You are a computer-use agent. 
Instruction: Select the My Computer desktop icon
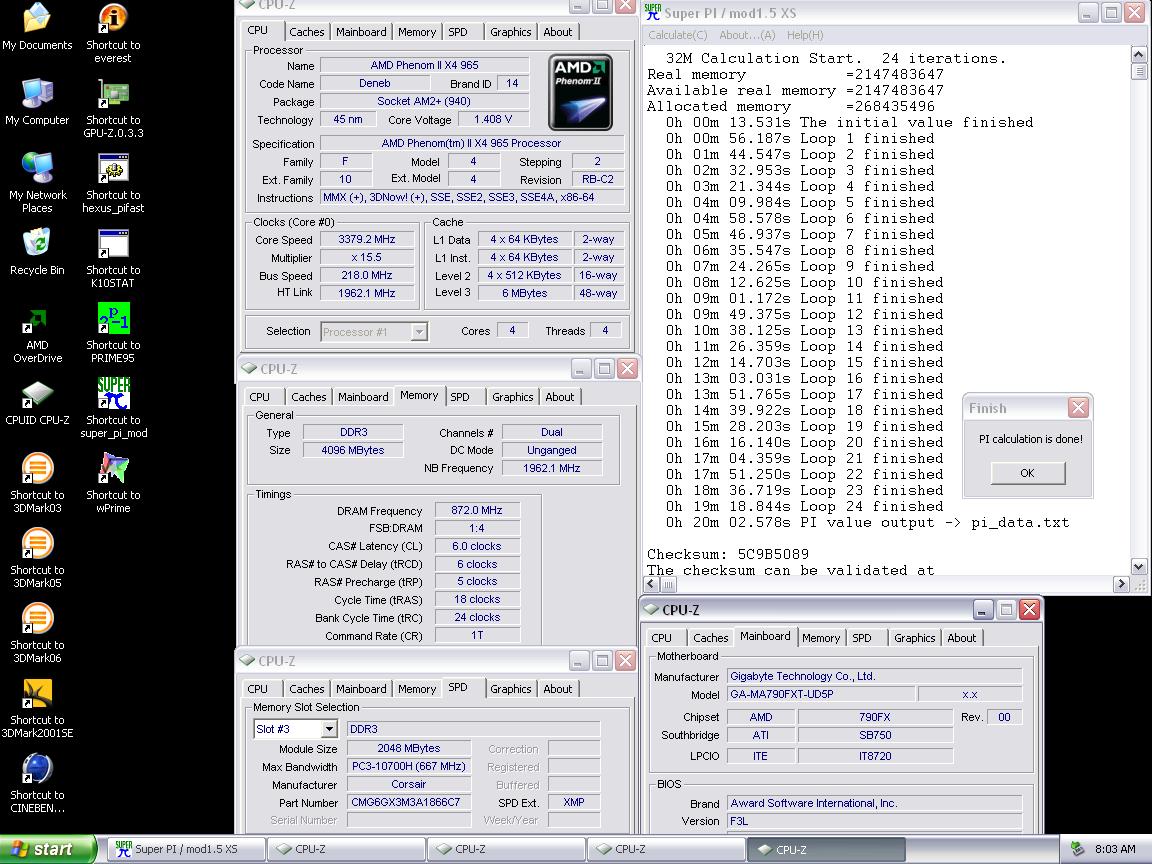point(37,101)
